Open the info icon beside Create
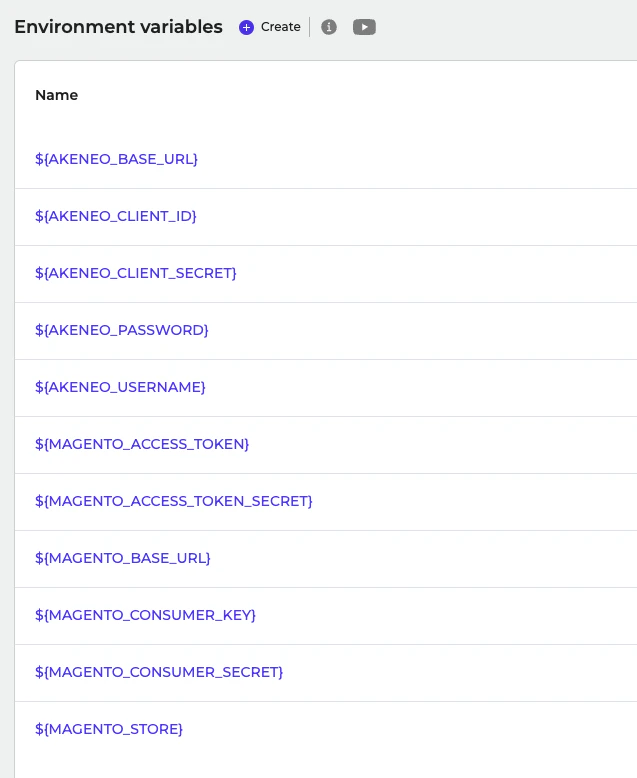Screen dimensions: 637x778 click(329, 27)
